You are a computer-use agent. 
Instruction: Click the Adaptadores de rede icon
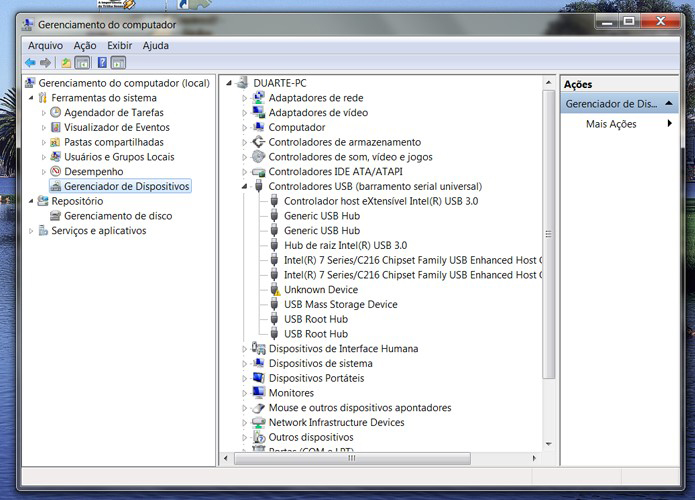(x=258, y=98)
